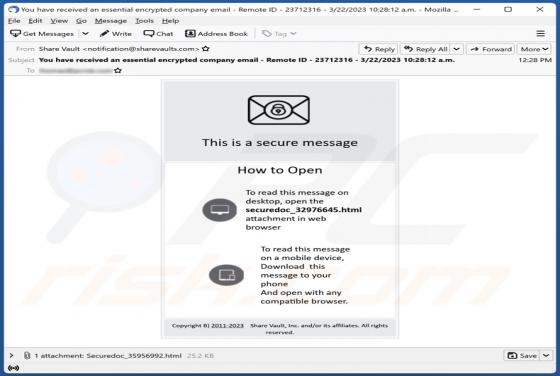Open attachment Securedoc_35956992.html
This screenshot has width=560, height=376.
click(134, 356)
